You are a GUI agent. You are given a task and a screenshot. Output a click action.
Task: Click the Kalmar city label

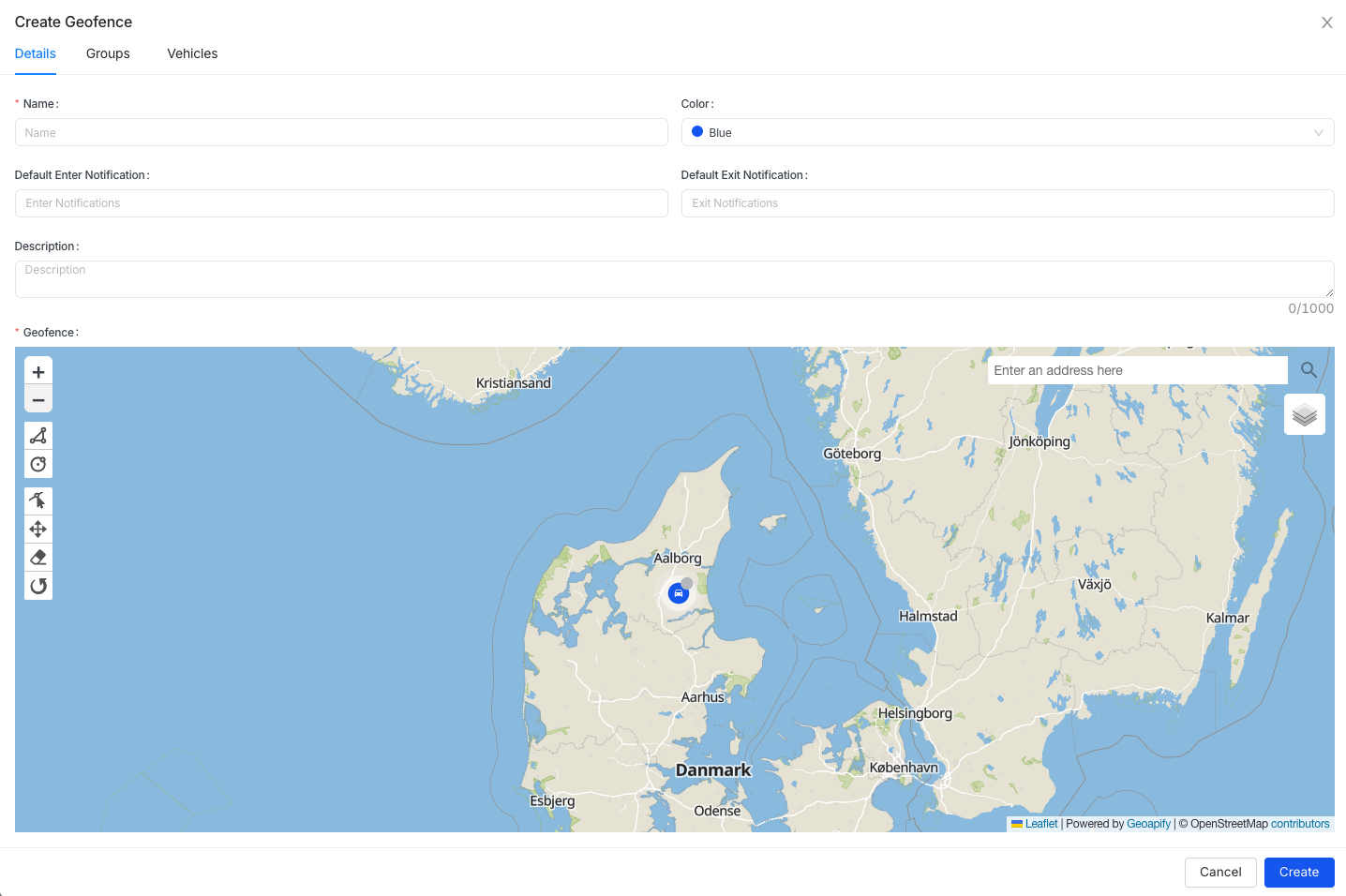coord(1228,618)
